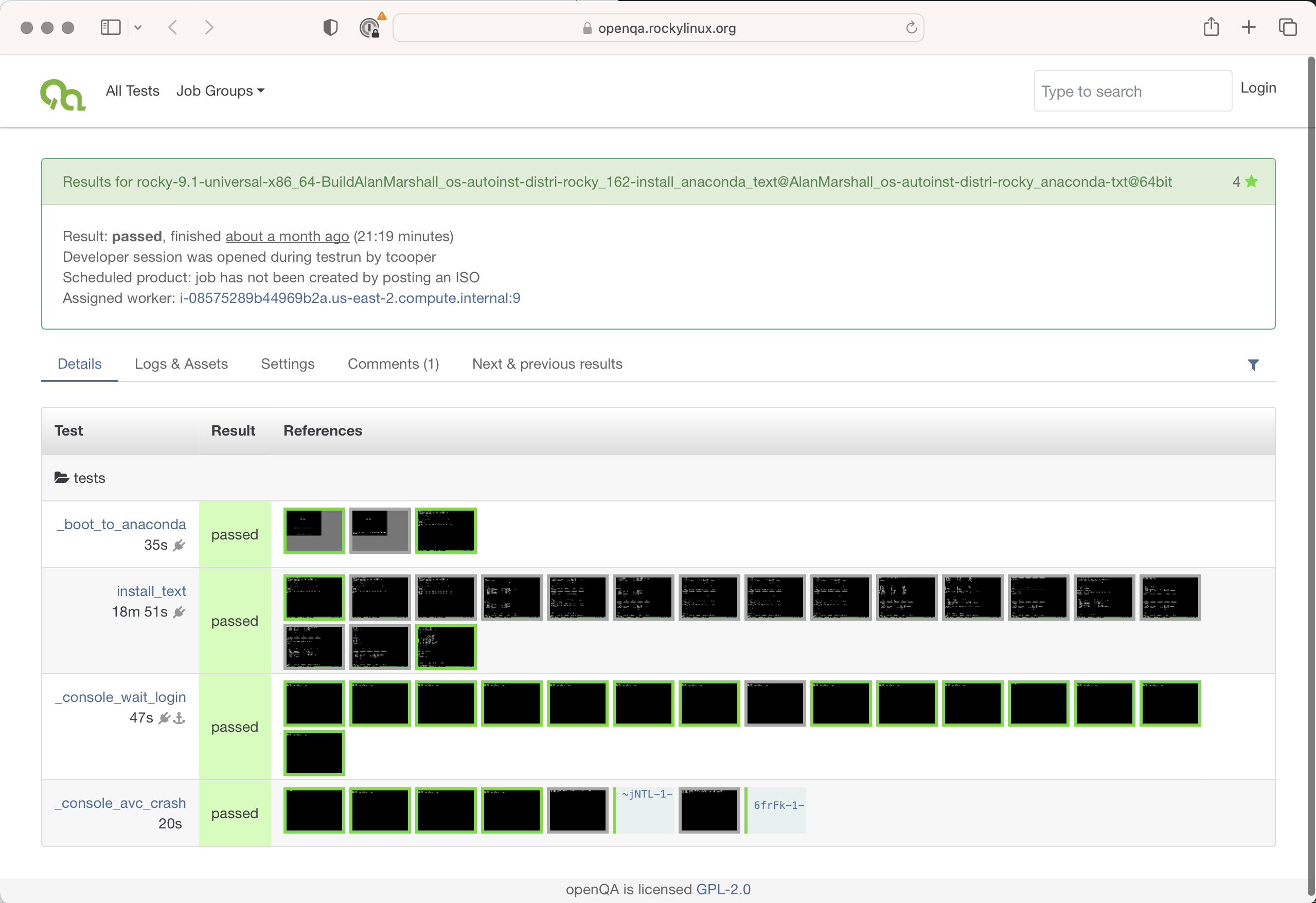1316x903 pixels.
Task: Click inside the Type to search field
Action: click(x=1132, y=91)
